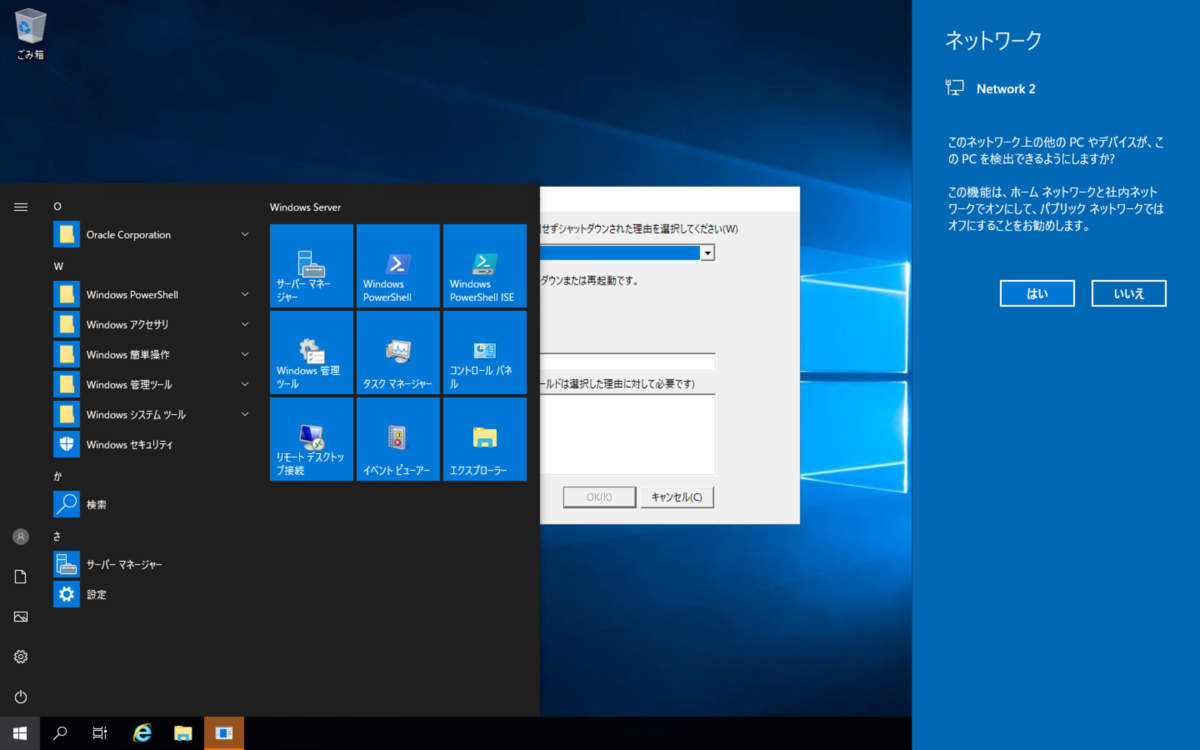Open taskbar search magnifier
The image size is (1200, 750).
pyautogui.click(x=60, y=733)
